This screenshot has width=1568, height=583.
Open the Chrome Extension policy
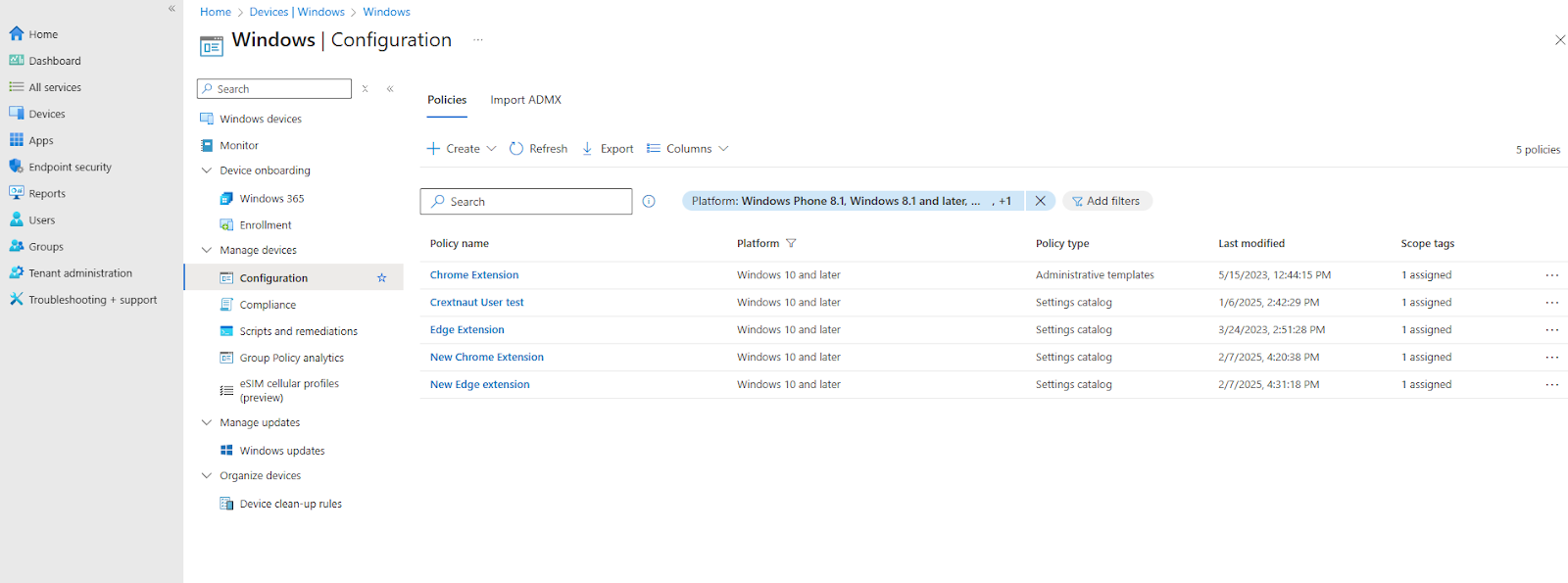click(x=474, y=275)
